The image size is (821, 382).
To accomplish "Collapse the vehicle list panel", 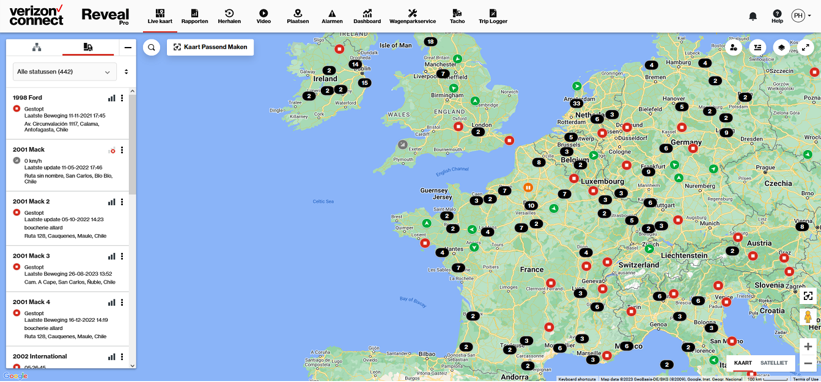I will pos(128,48).
